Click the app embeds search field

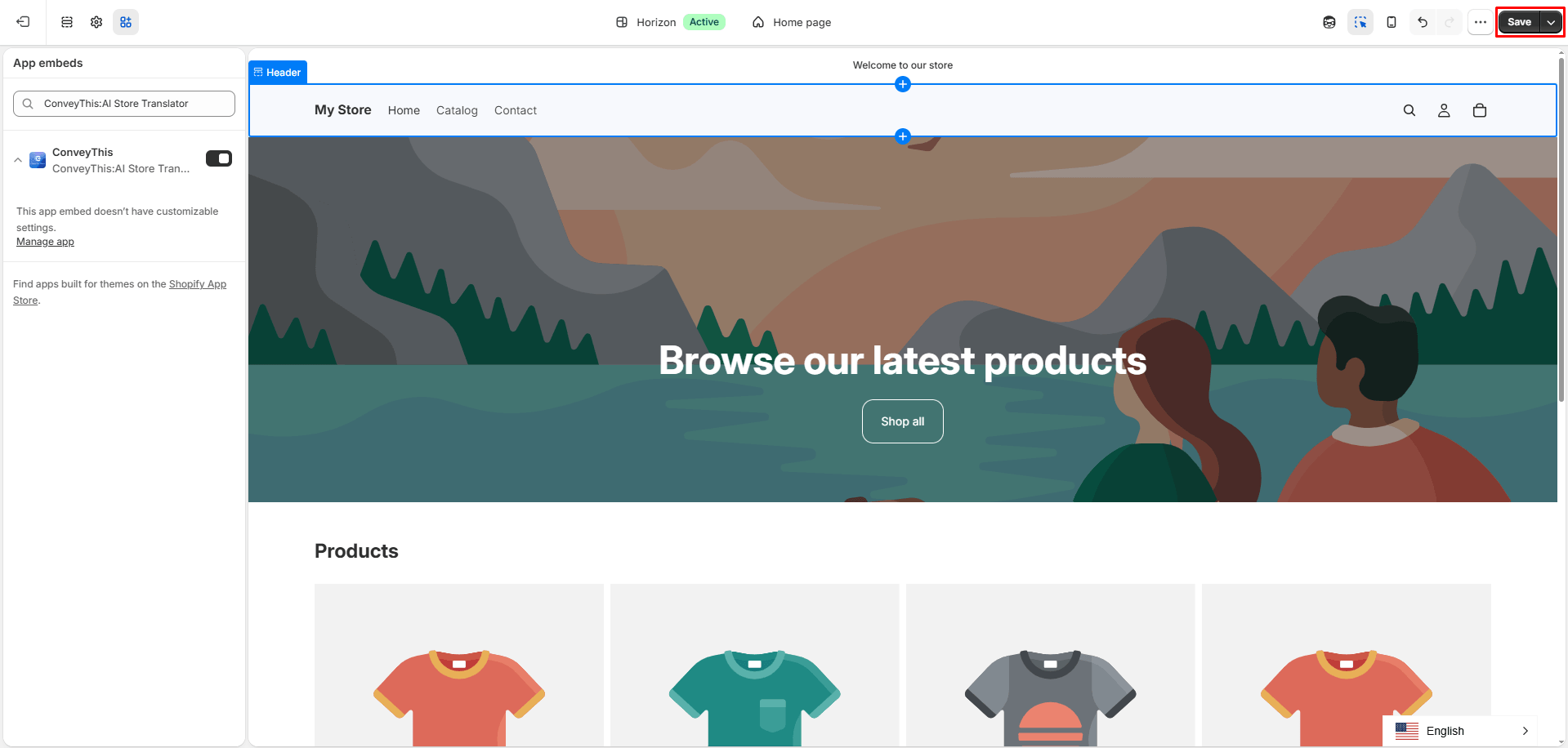[124, 104]
